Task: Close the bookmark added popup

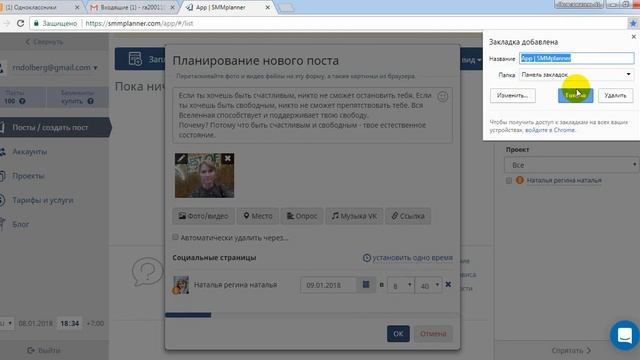Action: (x=633, y=37)
